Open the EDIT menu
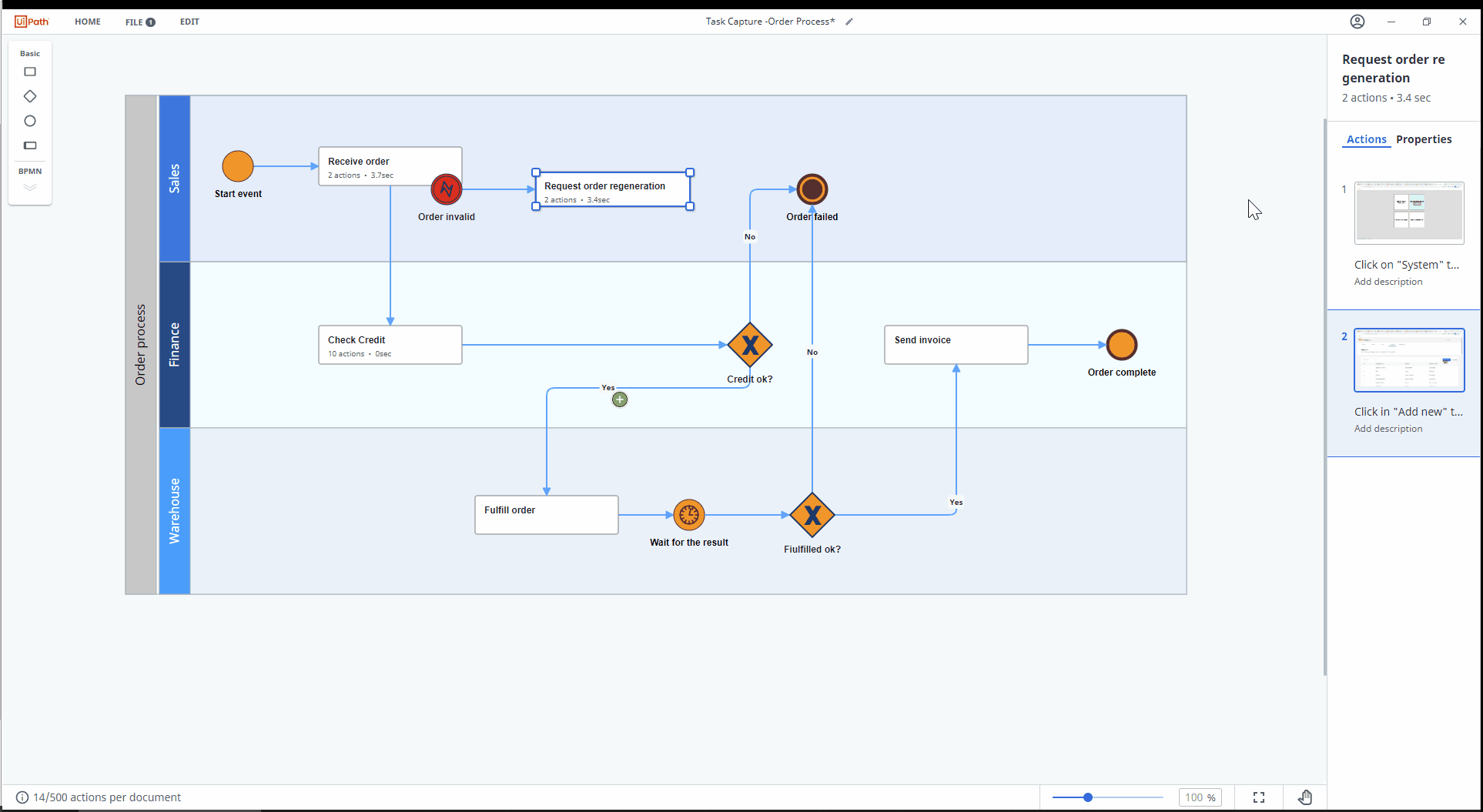This screenshot has width=1483, height=812. (x=189, y=22)
